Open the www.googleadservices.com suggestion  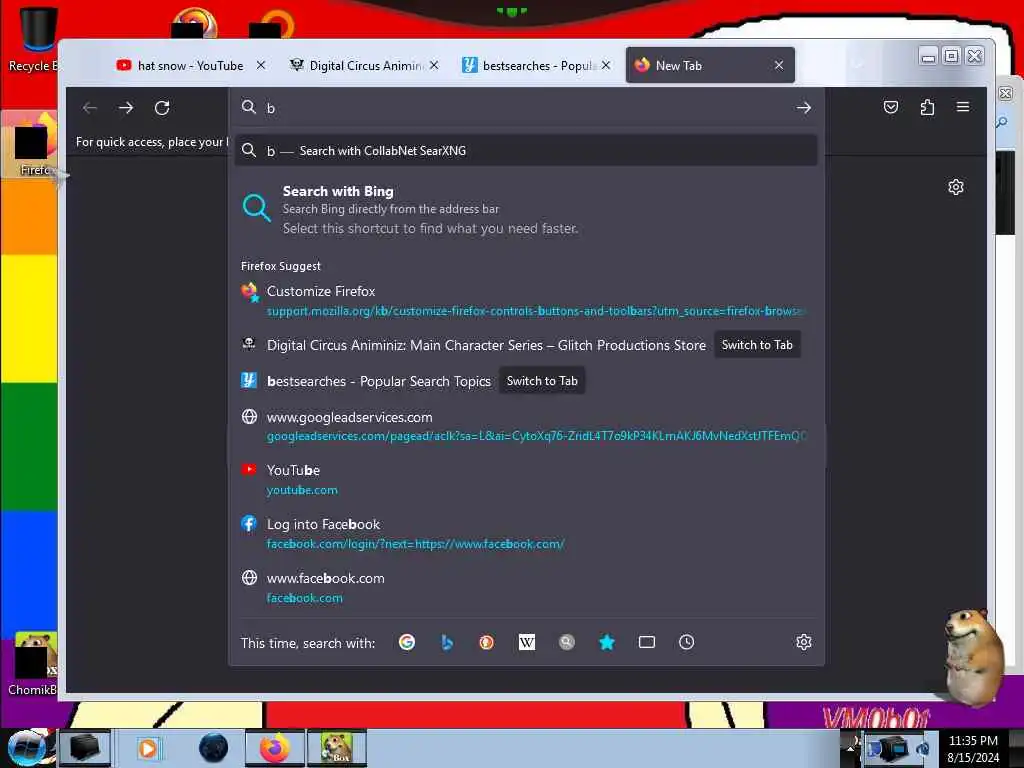pos(526,426)
